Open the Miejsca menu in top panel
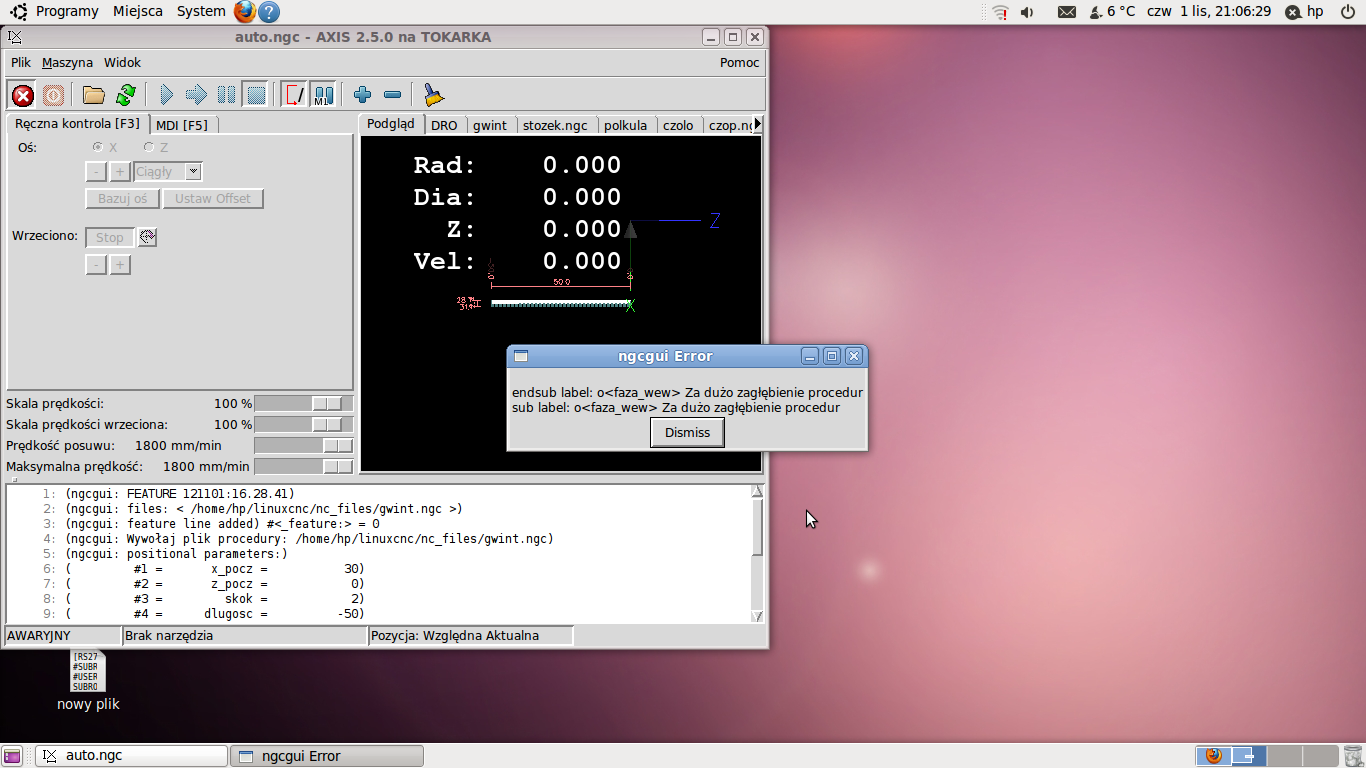 click(138, 12)
